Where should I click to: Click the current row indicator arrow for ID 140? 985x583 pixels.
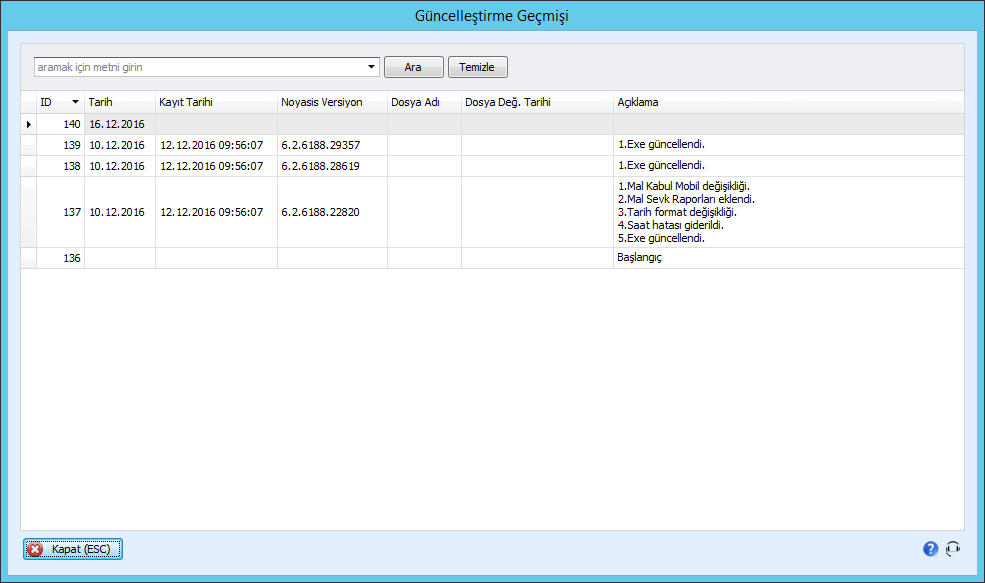point(28,124)
